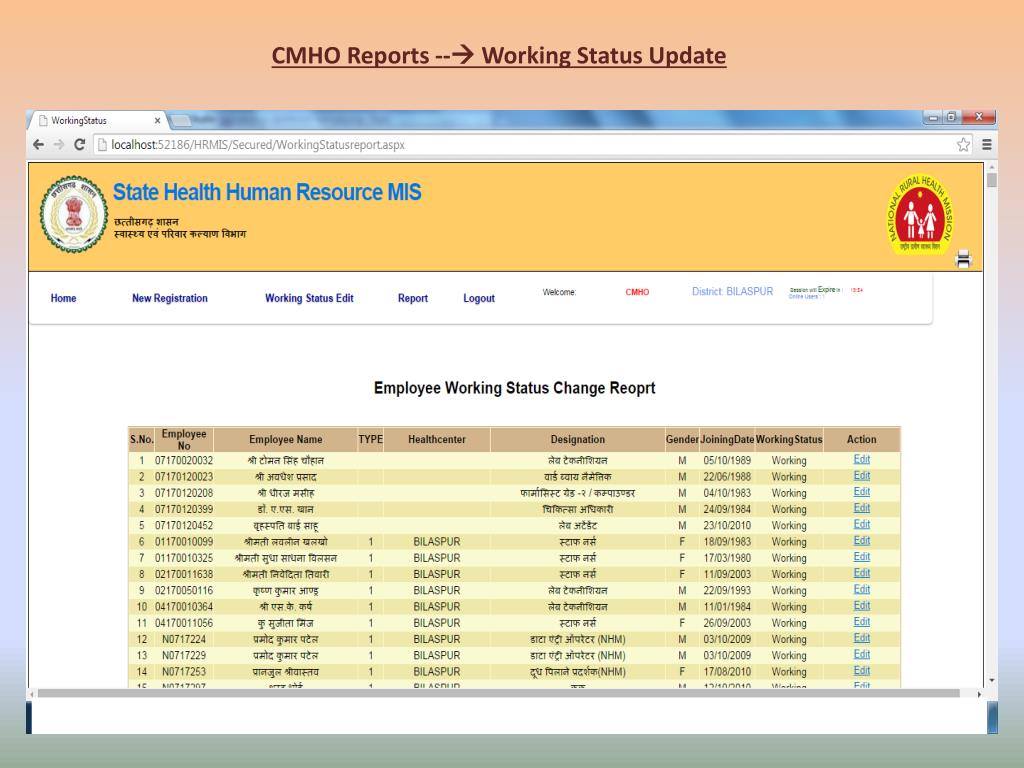The width and height of the screenshot is (1024, 768).
Task: Edit the record for employee 02170050116
Action: point(861,589)
